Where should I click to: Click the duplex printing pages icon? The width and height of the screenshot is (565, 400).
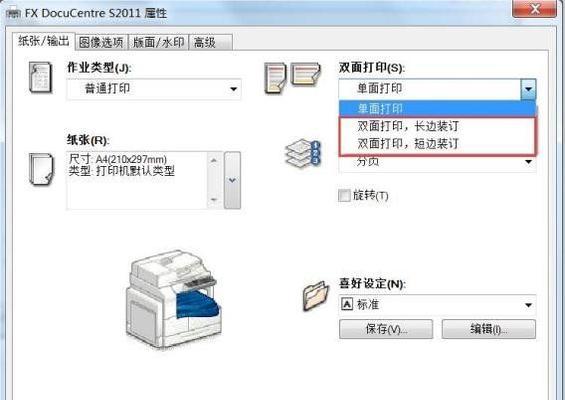(x=292, y=77)
